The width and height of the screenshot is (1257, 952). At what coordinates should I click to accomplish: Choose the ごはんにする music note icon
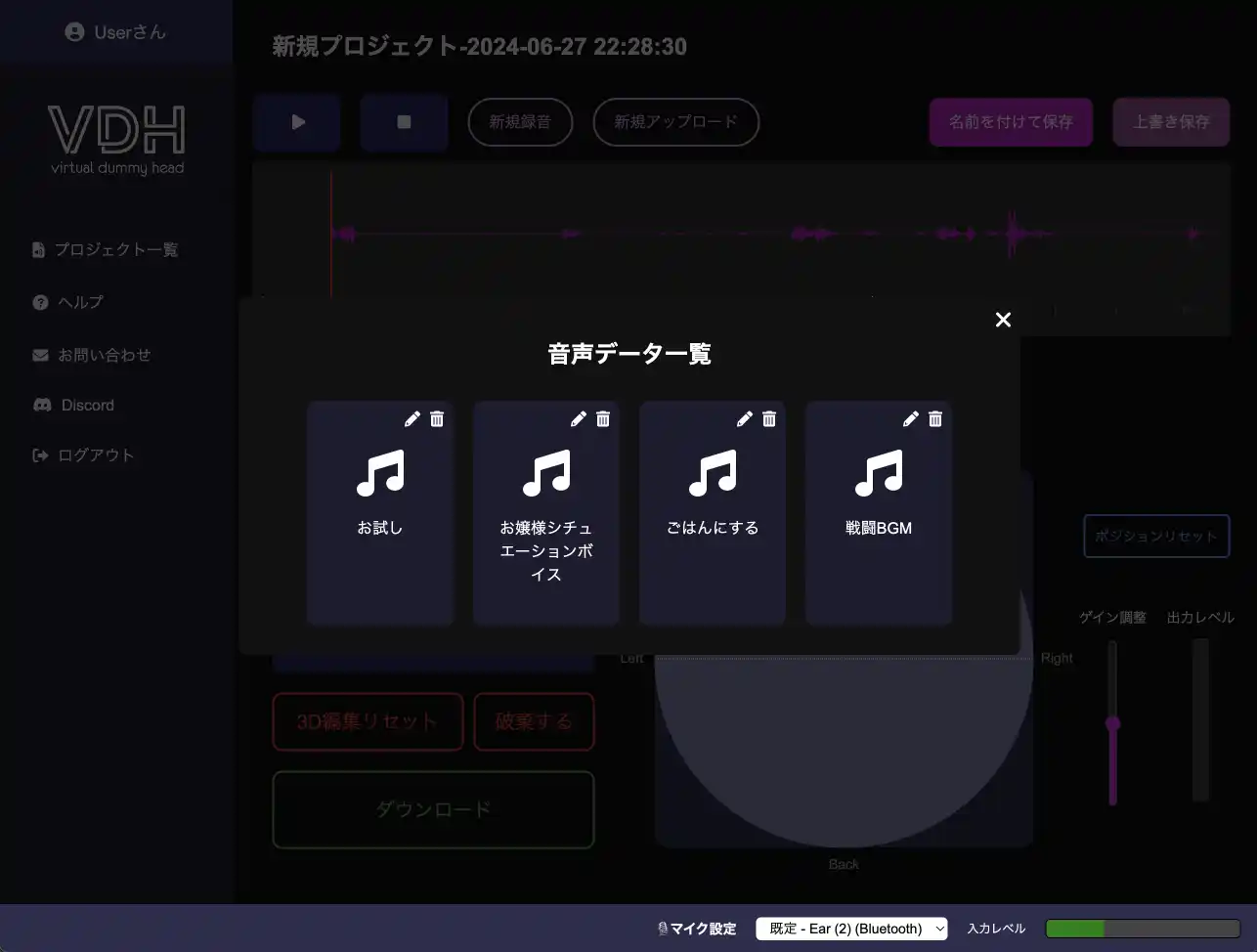click(713, 473)
